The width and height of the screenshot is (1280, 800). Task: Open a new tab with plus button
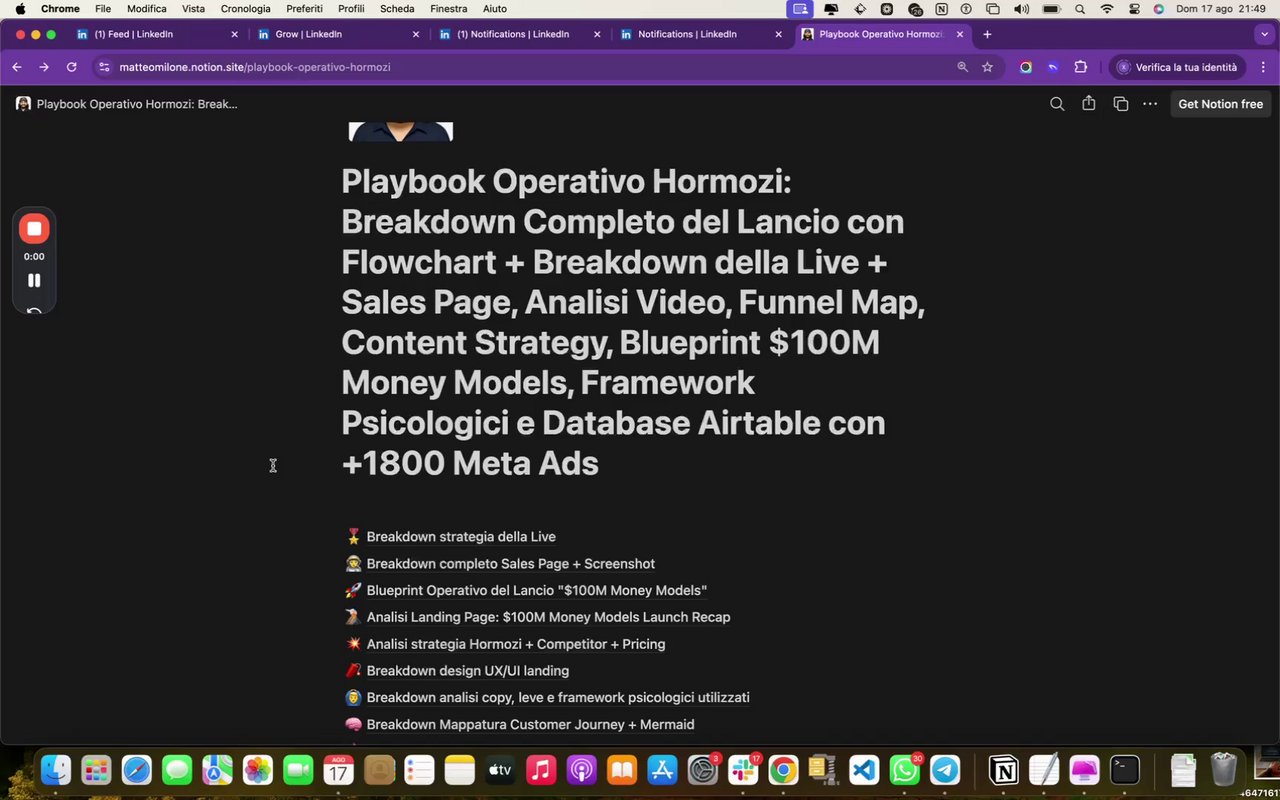point(987,34)
